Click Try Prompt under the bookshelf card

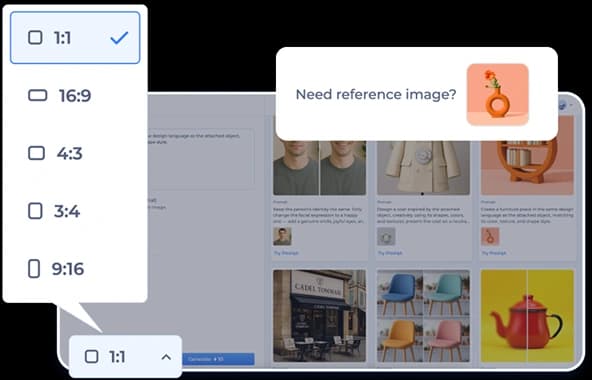493,253
